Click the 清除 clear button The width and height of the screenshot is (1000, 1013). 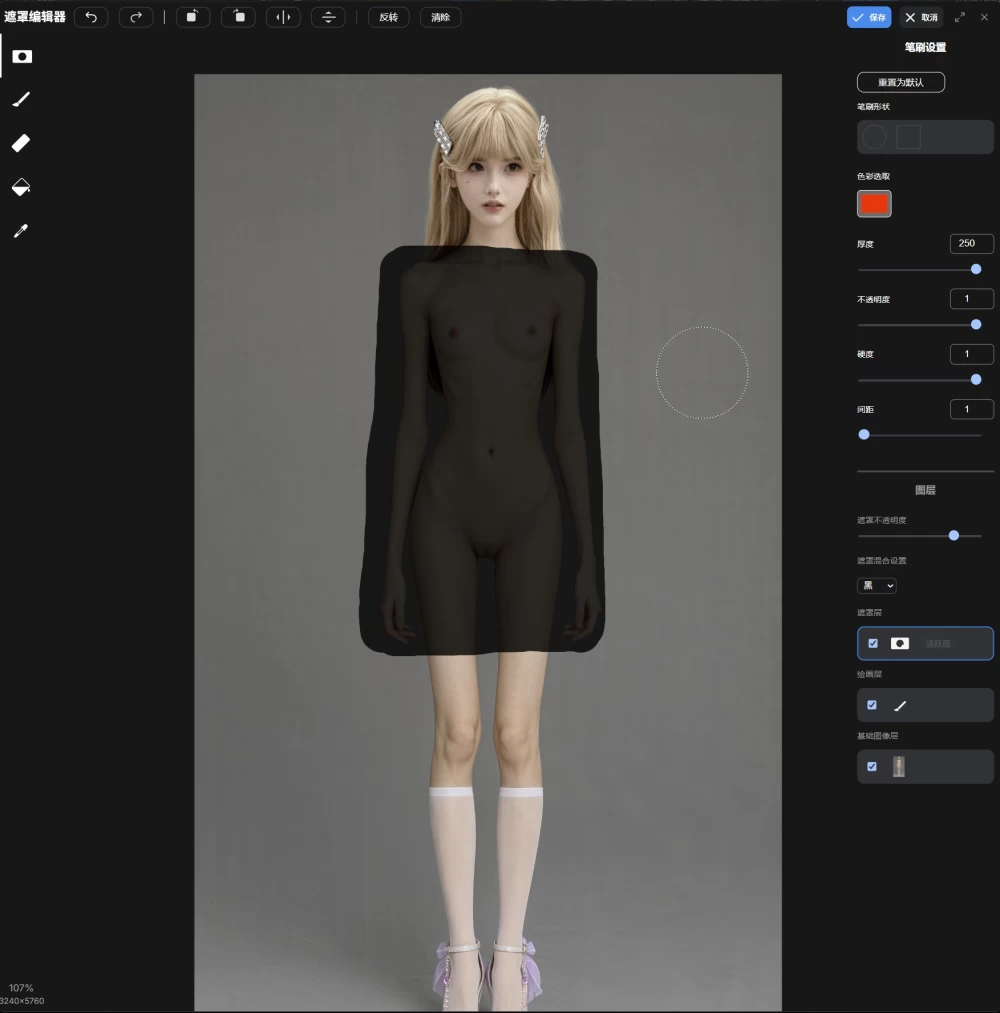click(x=441, y=17)
